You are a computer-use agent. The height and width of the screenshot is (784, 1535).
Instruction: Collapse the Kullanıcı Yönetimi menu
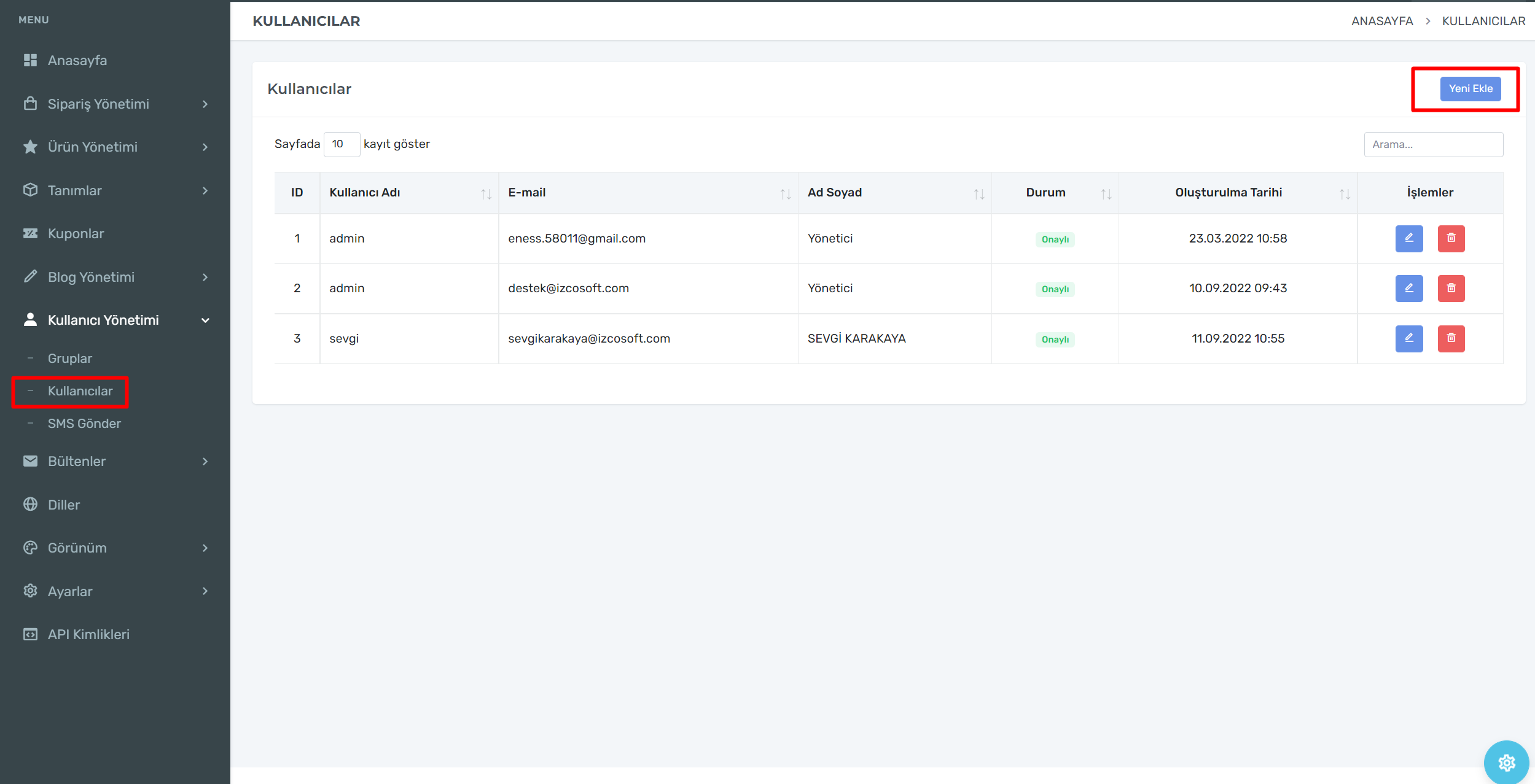point(205,320)
